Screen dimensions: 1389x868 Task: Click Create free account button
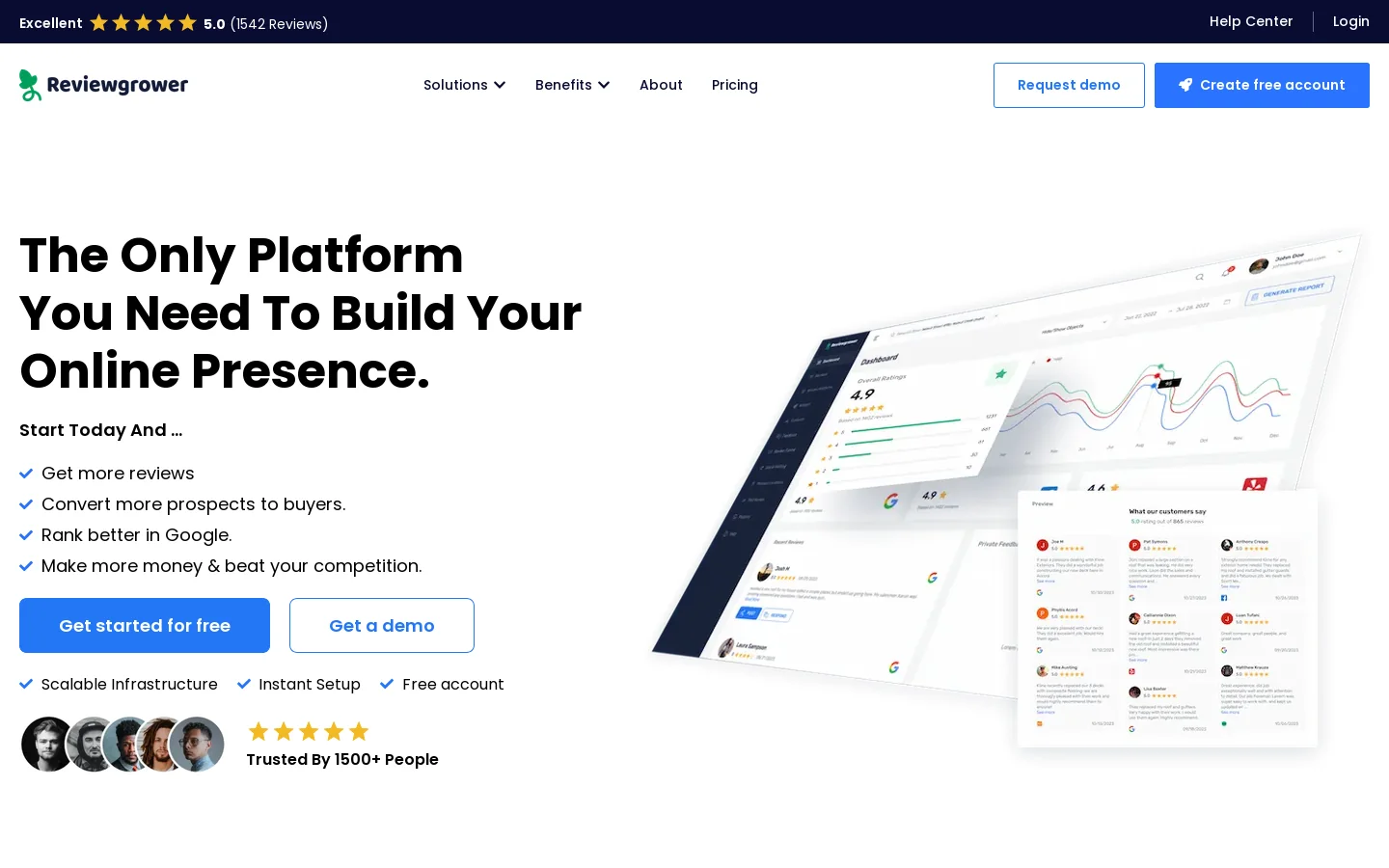[1262, 85]
